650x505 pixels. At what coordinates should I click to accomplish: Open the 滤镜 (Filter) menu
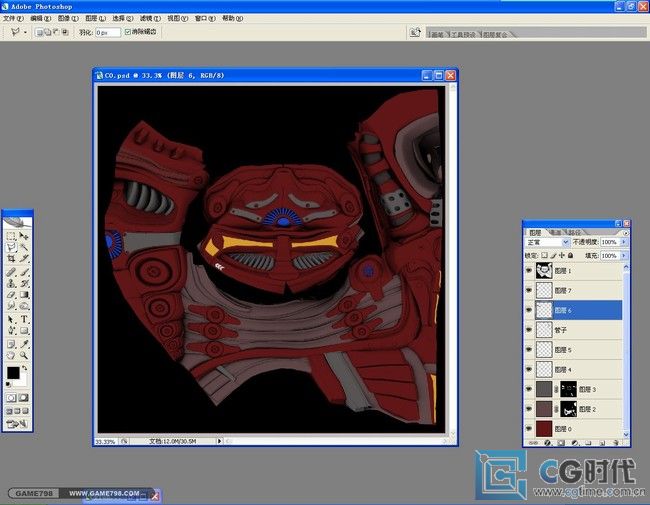tap(150, 19)
